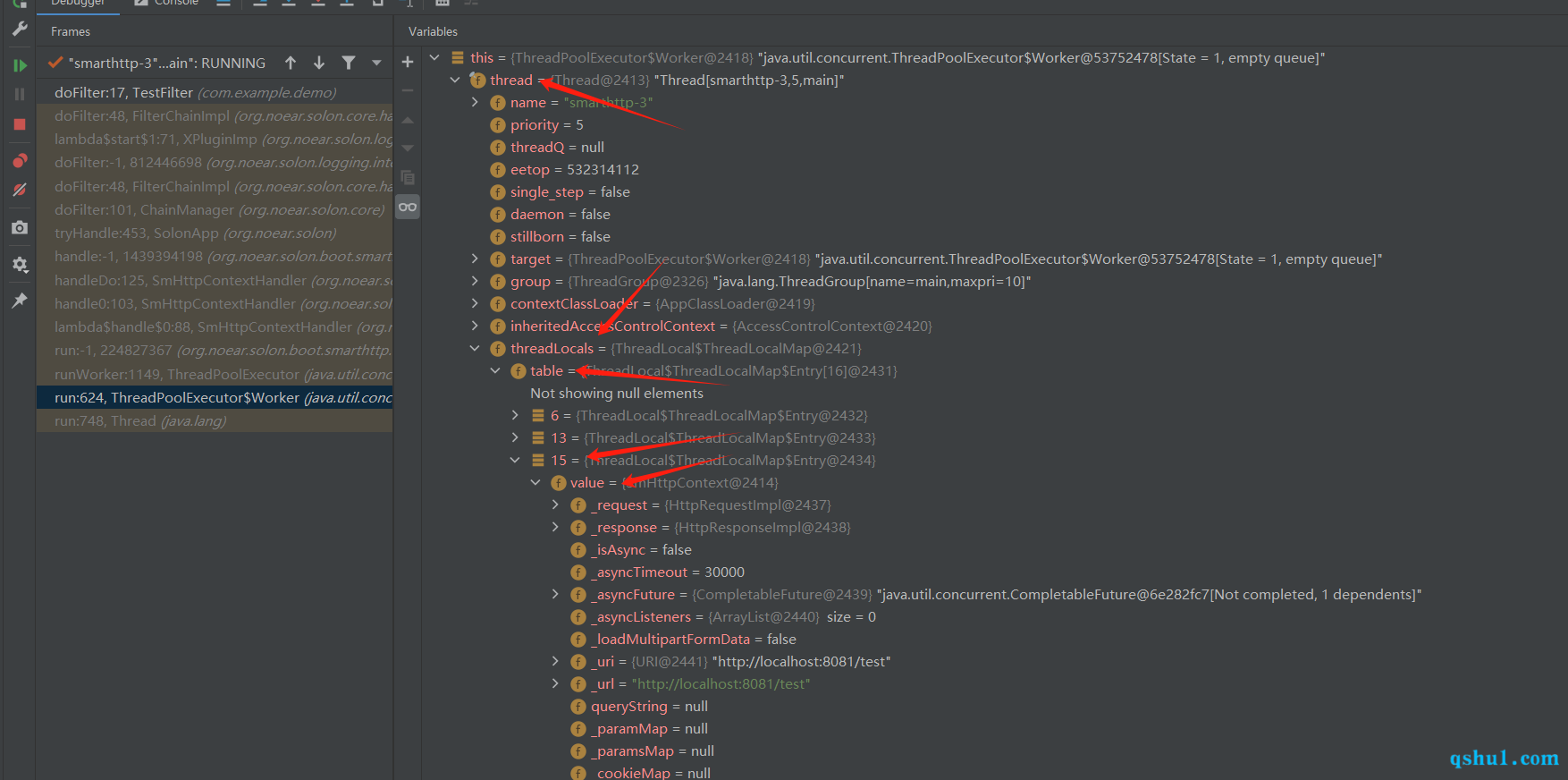Image resolution: width=1568 pixels, height=780 pixels.
Task: Select frame doFilter:101, ChainManager
Action: pyautogui.click(x=215, y=209)
